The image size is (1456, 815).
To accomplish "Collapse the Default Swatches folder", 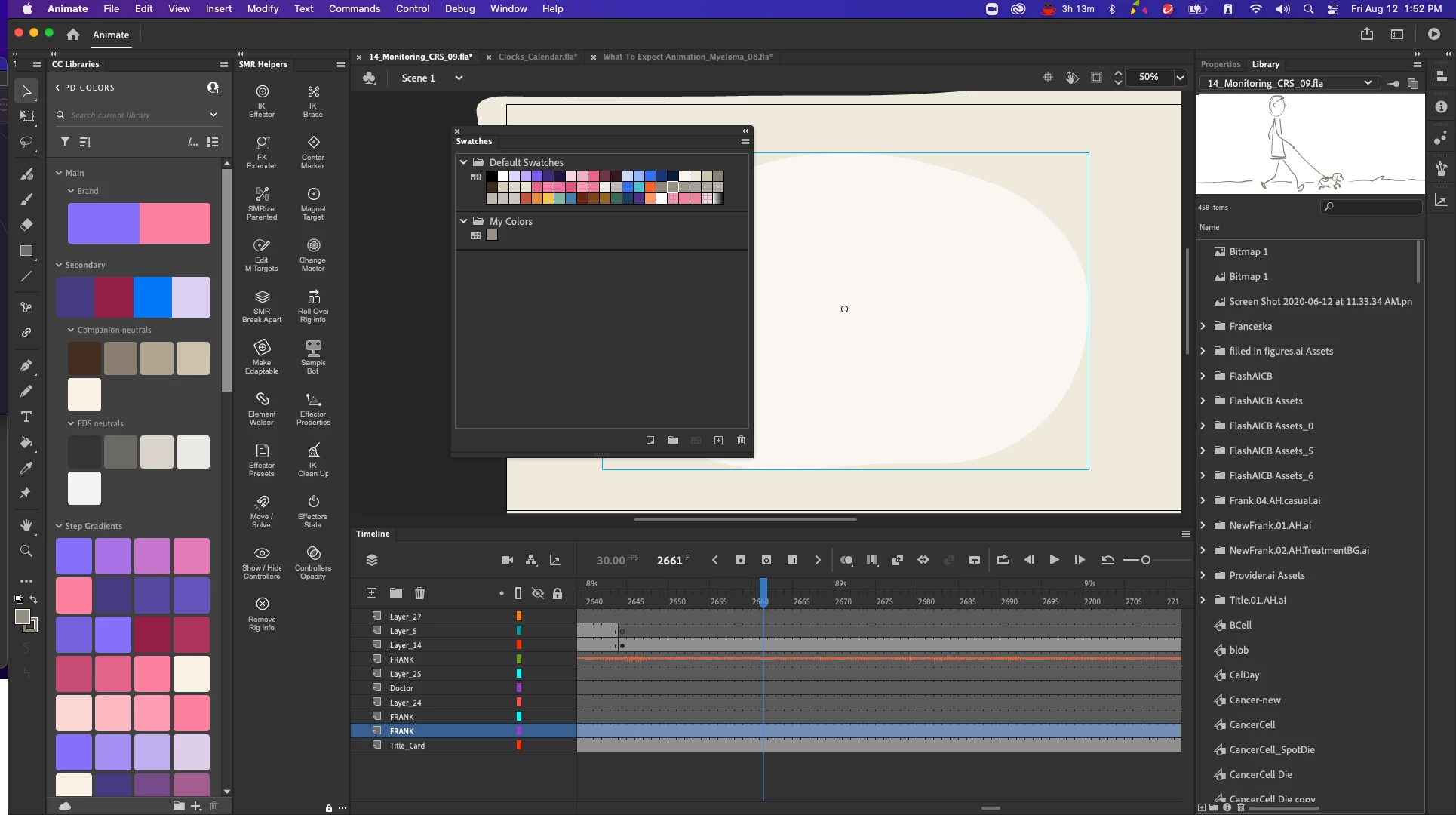I will tap(463, 162).
